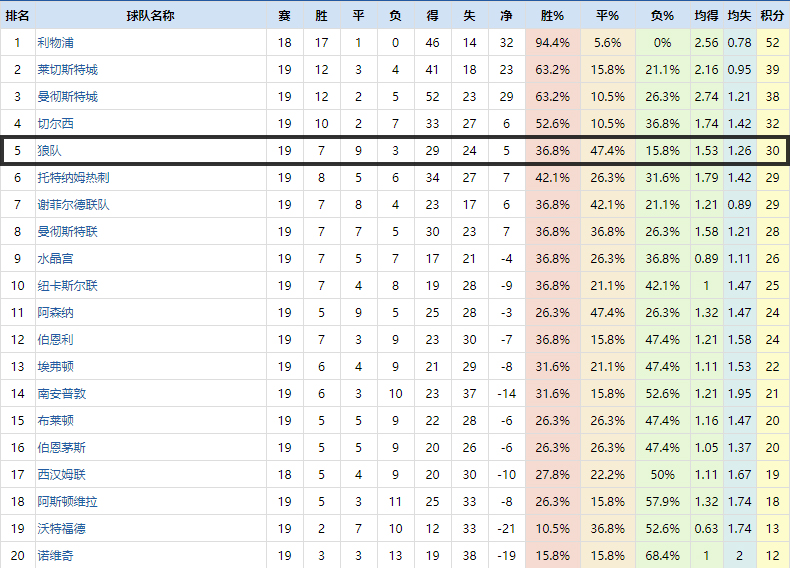Select the 切尔西 team link
Image resolution: width=790 pixels, height=568 pixels.
(55, 124)
